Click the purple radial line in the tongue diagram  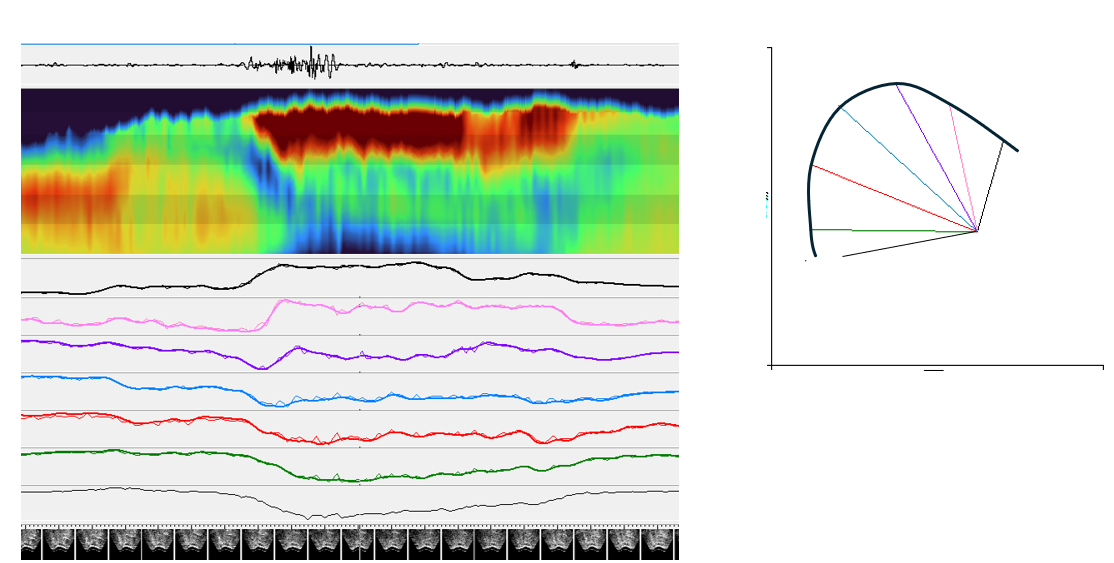coord(937,158)
